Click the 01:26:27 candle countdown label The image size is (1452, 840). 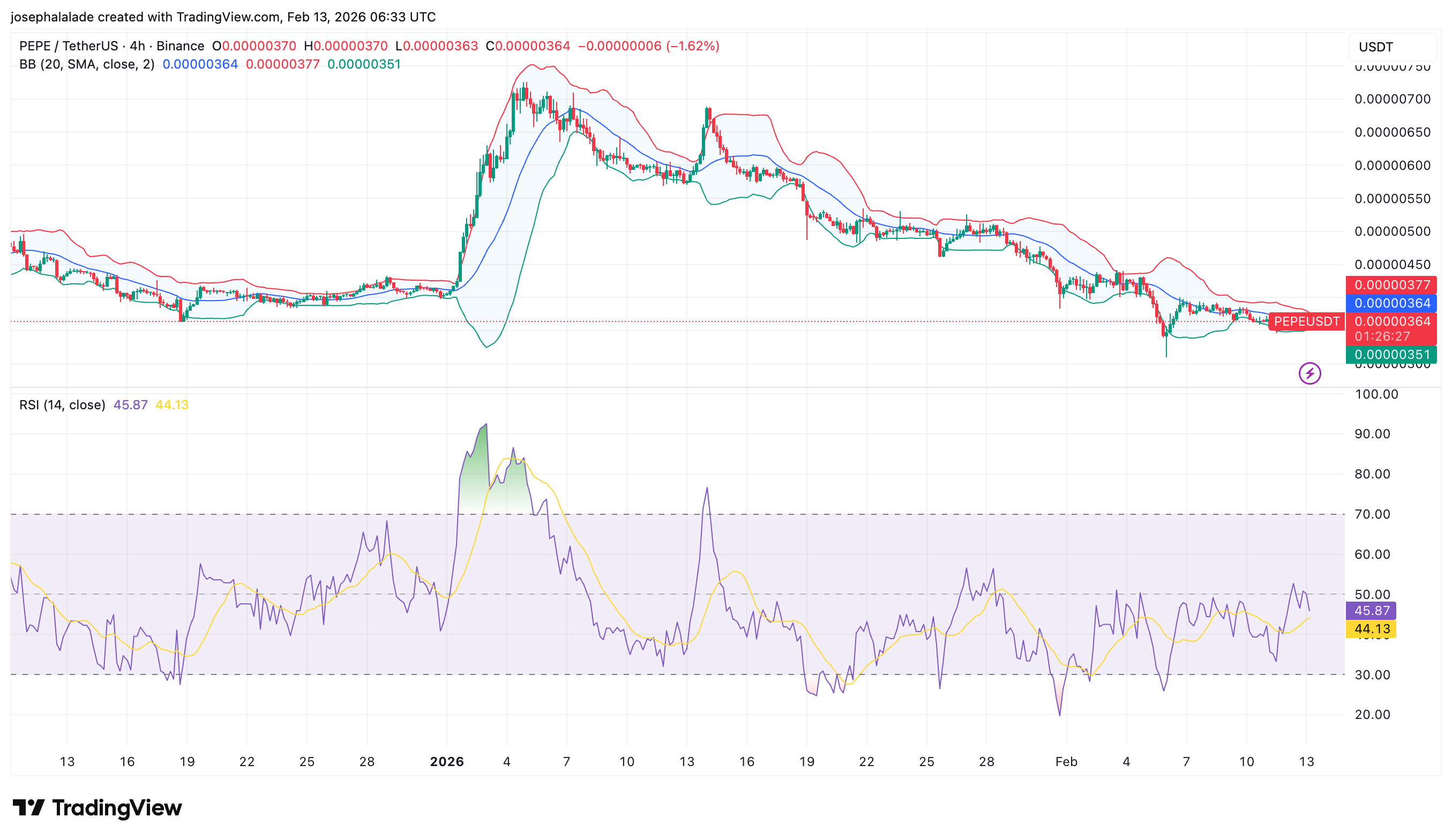1382,336
